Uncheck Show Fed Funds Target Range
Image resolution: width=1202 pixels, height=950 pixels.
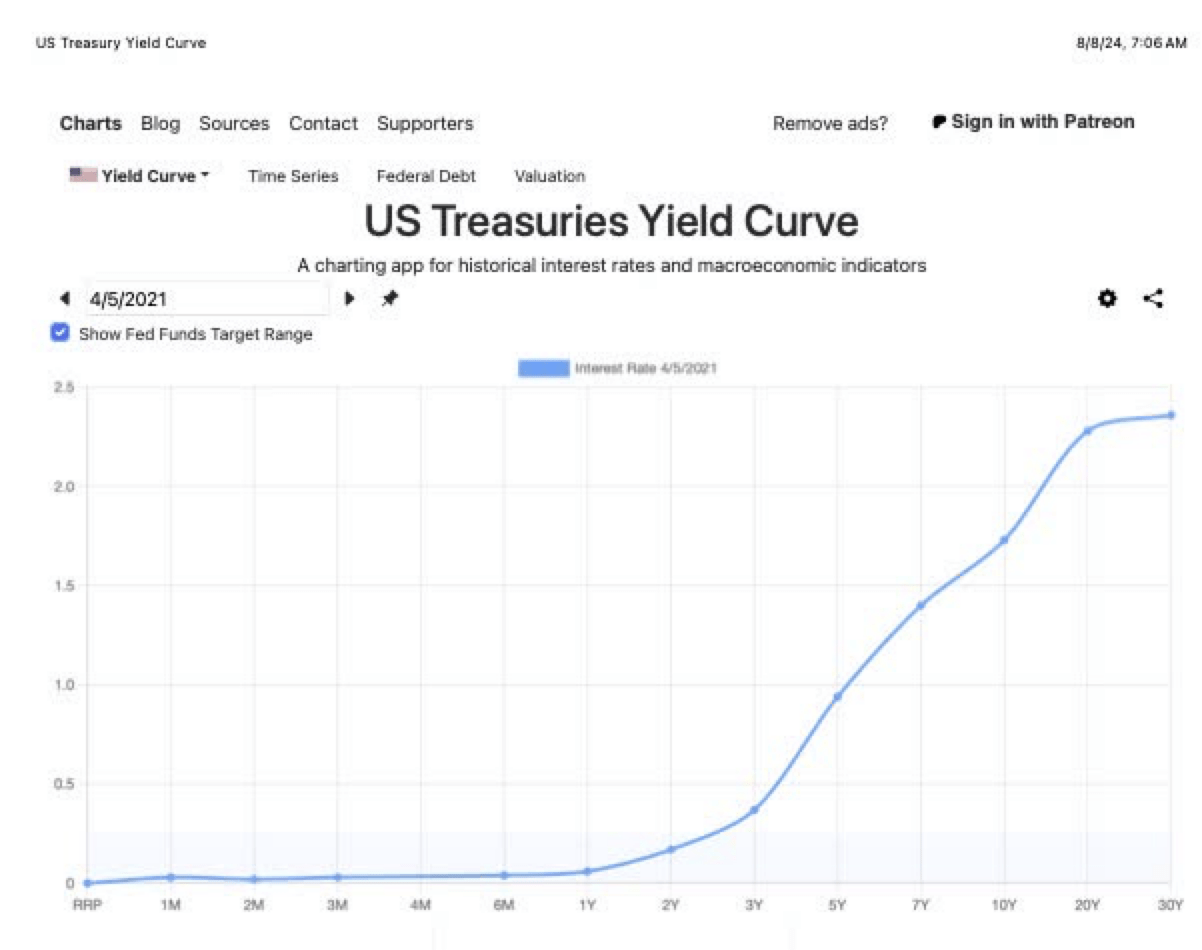coord(60,333)
